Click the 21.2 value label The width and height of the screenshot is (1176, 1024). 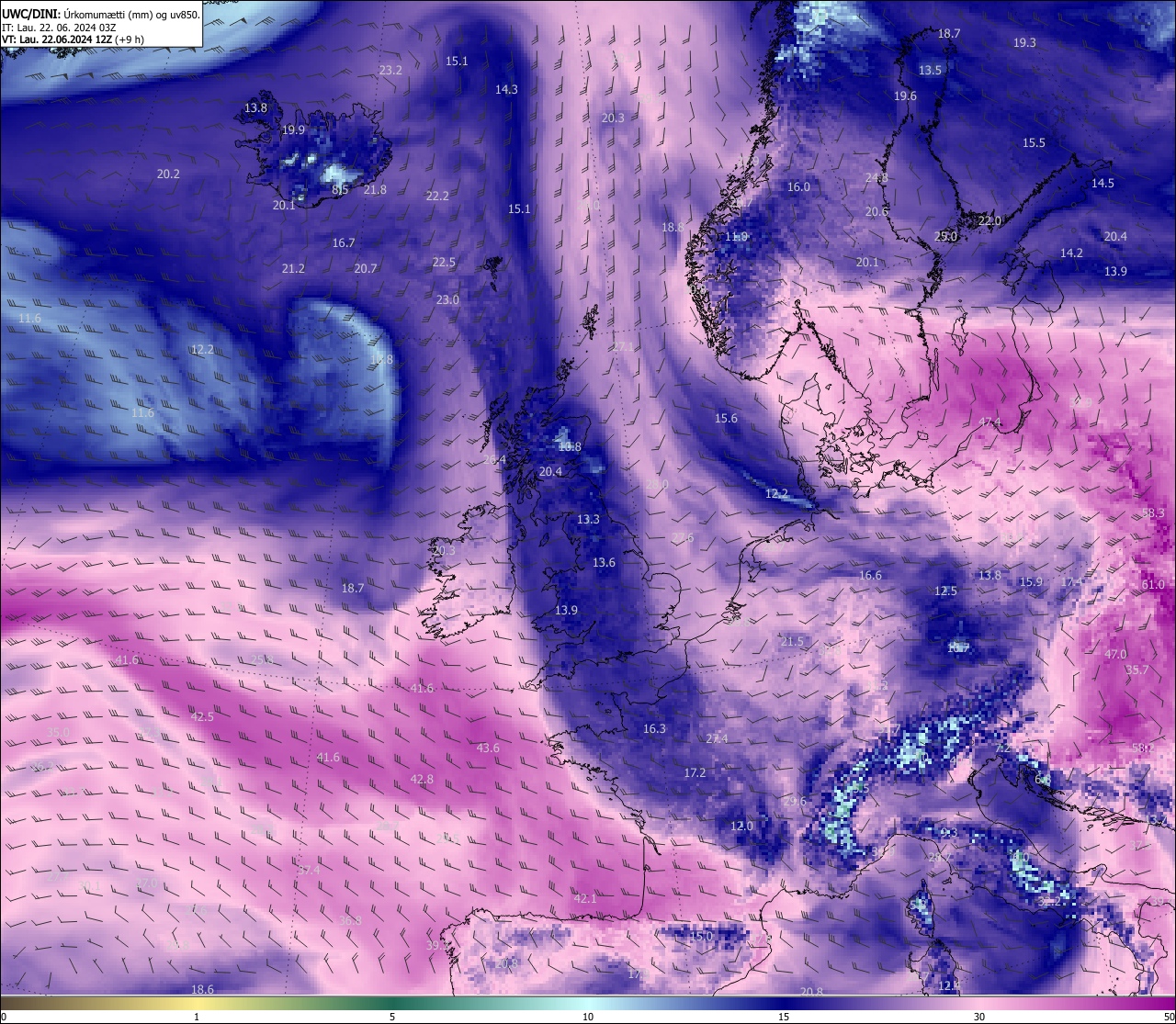click(x=293, y=269)
